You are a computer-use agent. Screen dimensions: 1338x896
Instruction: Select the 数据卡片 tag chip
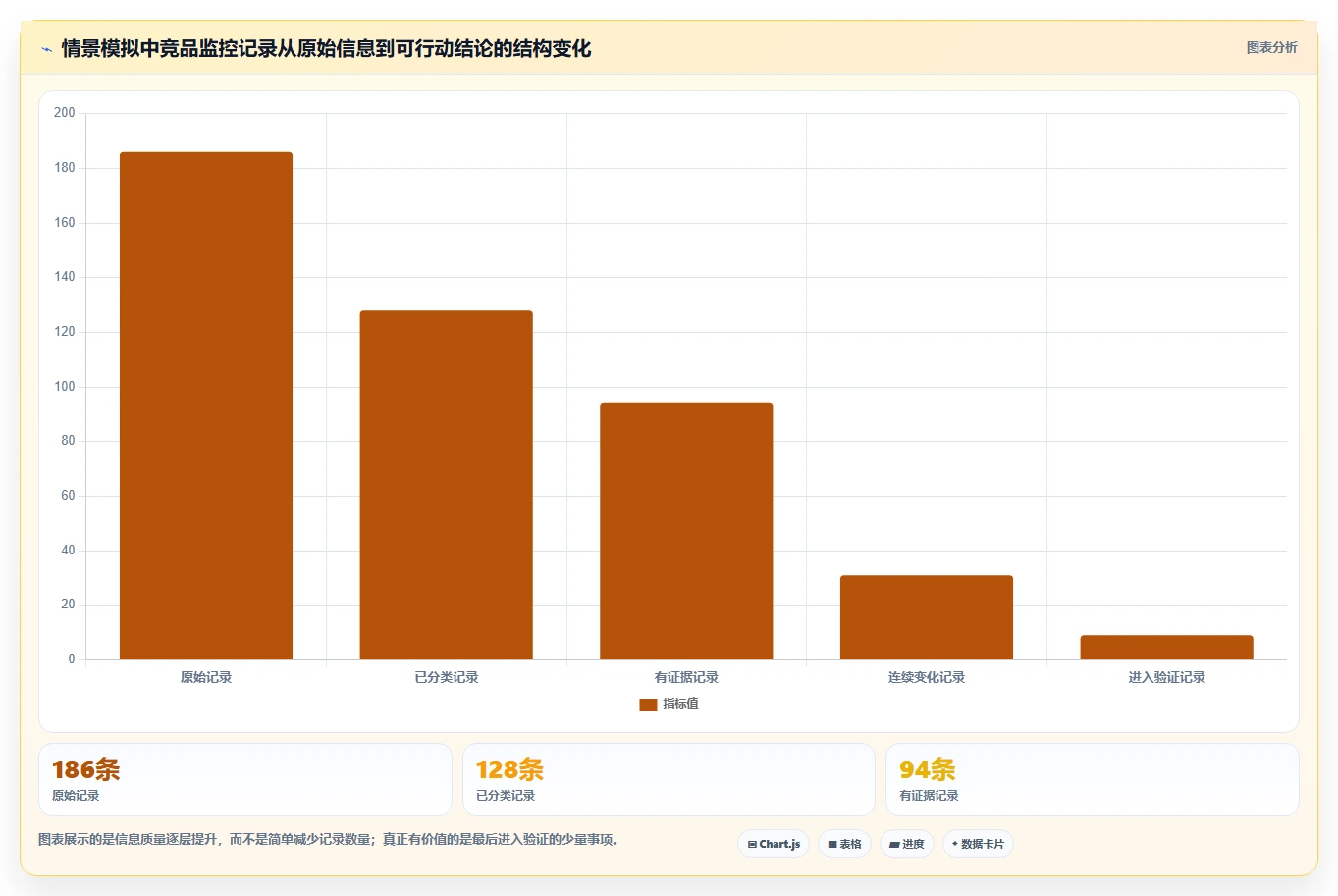tap(978, 844)
